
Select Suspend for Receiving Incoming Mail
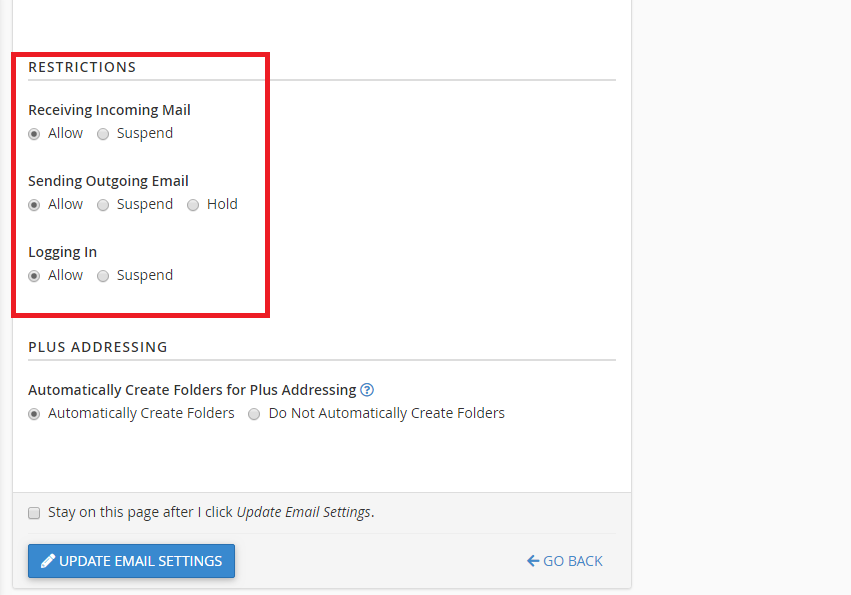point(103,134)
